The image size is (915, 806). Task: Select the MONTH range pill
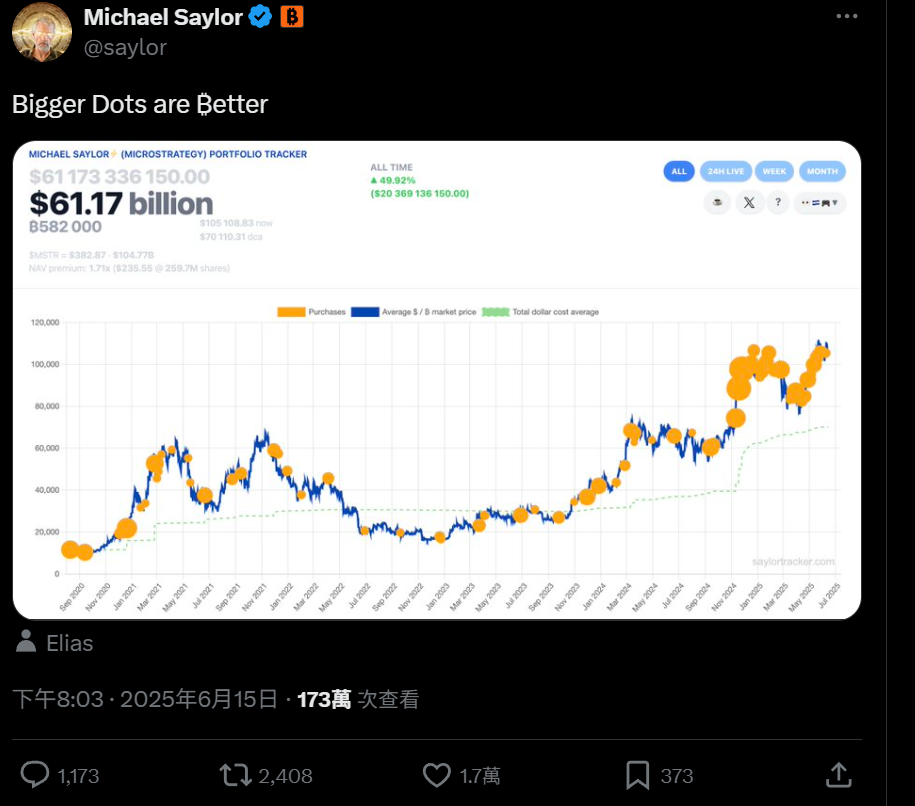point(822,171)
